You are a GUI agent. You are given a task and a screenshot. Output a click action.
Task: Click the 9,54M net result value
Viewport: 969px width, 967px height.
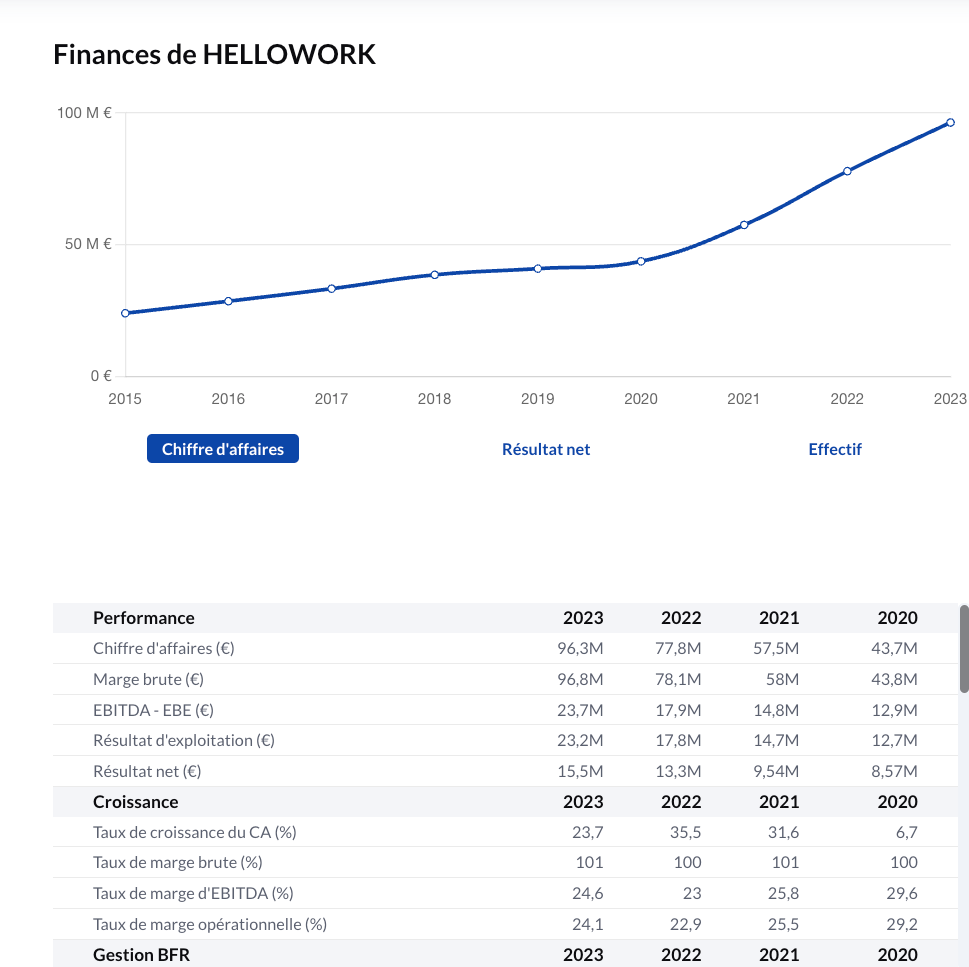776,771
